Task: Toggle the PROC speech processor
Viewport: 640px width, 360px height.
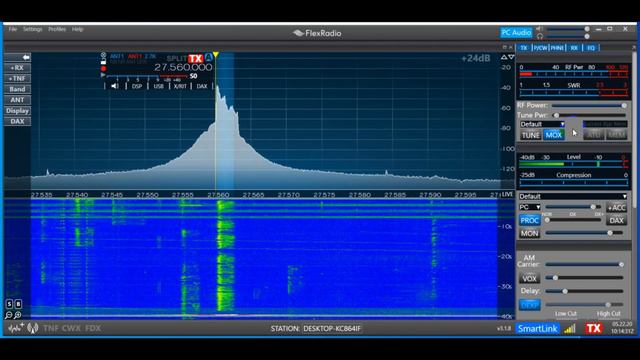Action: coord(529,220)
